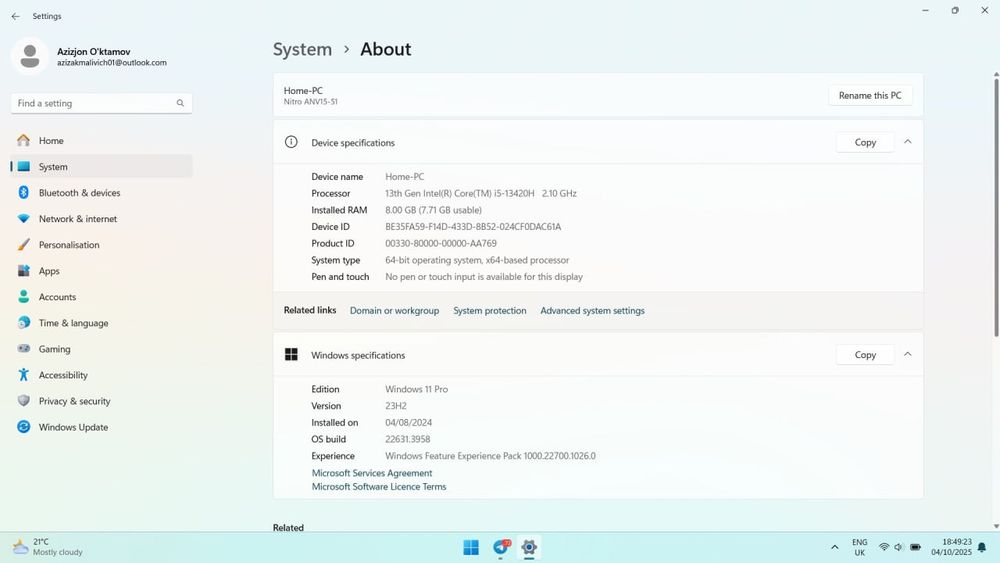Click the Installed RAM value 8.00 GB
1000x563 pixels.
pos(433,210)
